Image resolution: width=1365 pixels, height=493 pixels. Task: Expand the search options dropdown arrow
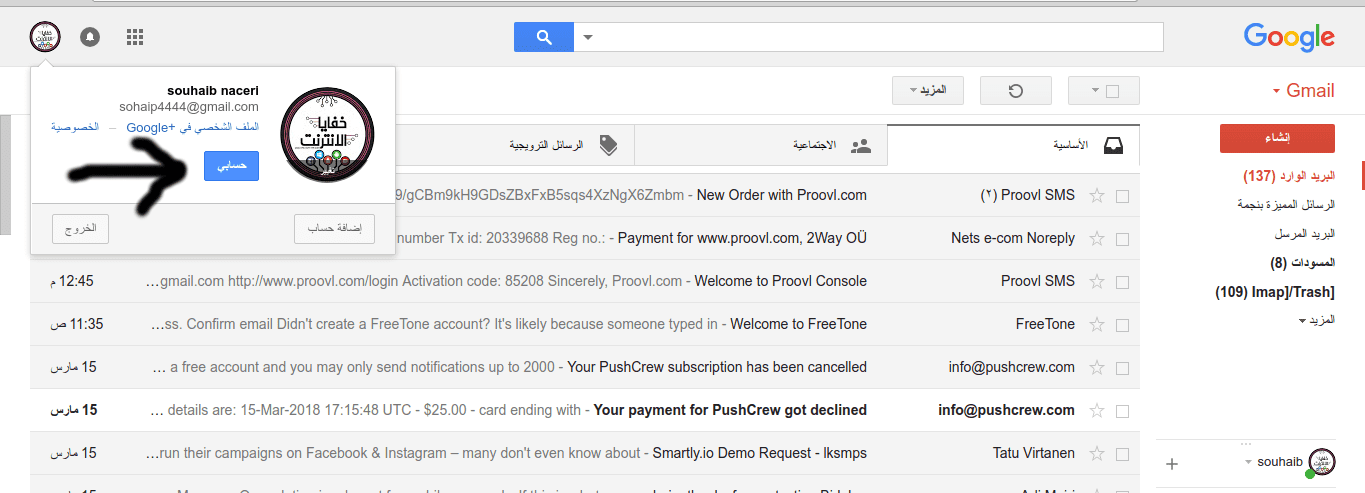pyautogui.click(x=588, y=37)
